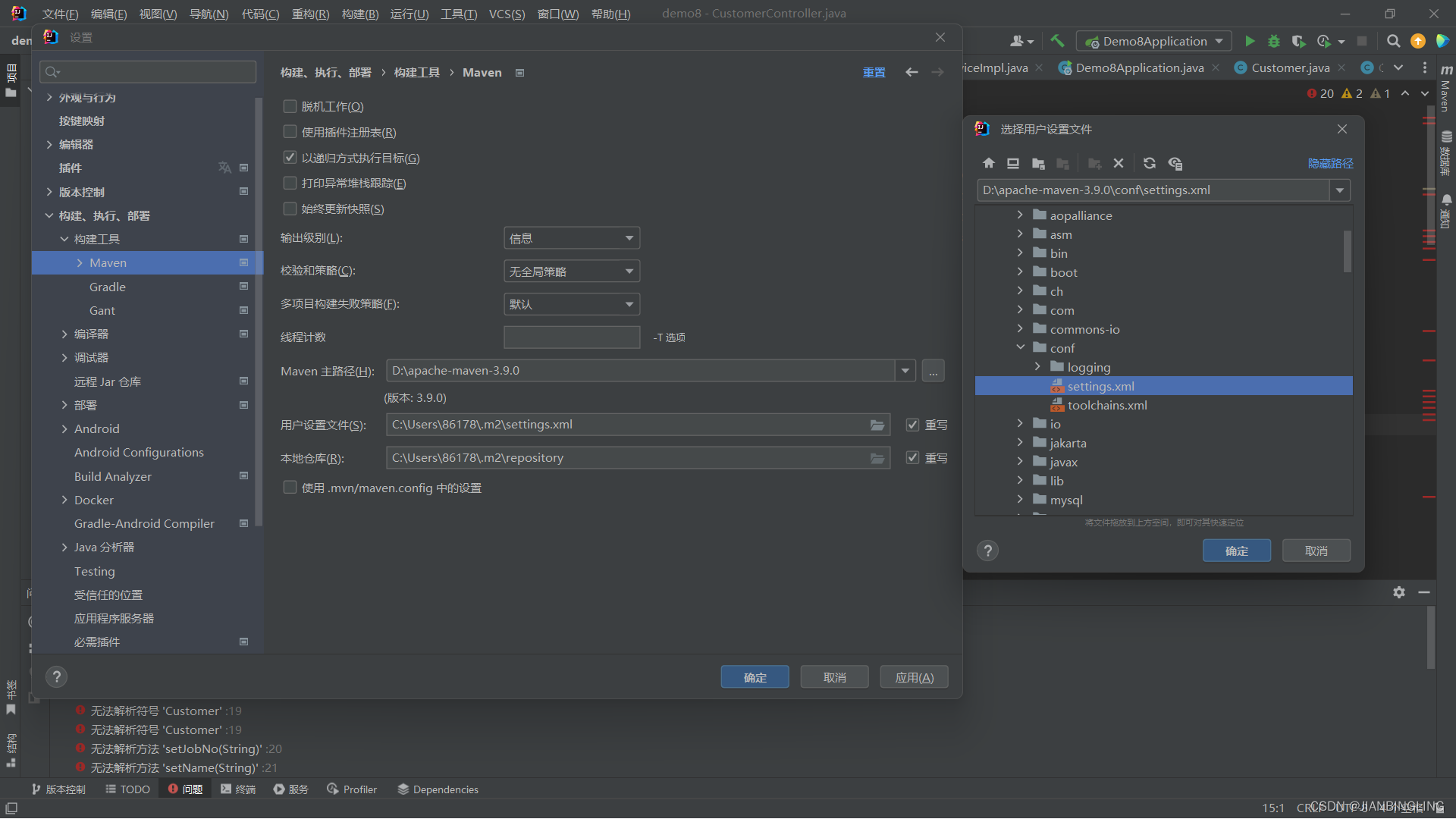Enable Work offline checkbox

point(290,106)
